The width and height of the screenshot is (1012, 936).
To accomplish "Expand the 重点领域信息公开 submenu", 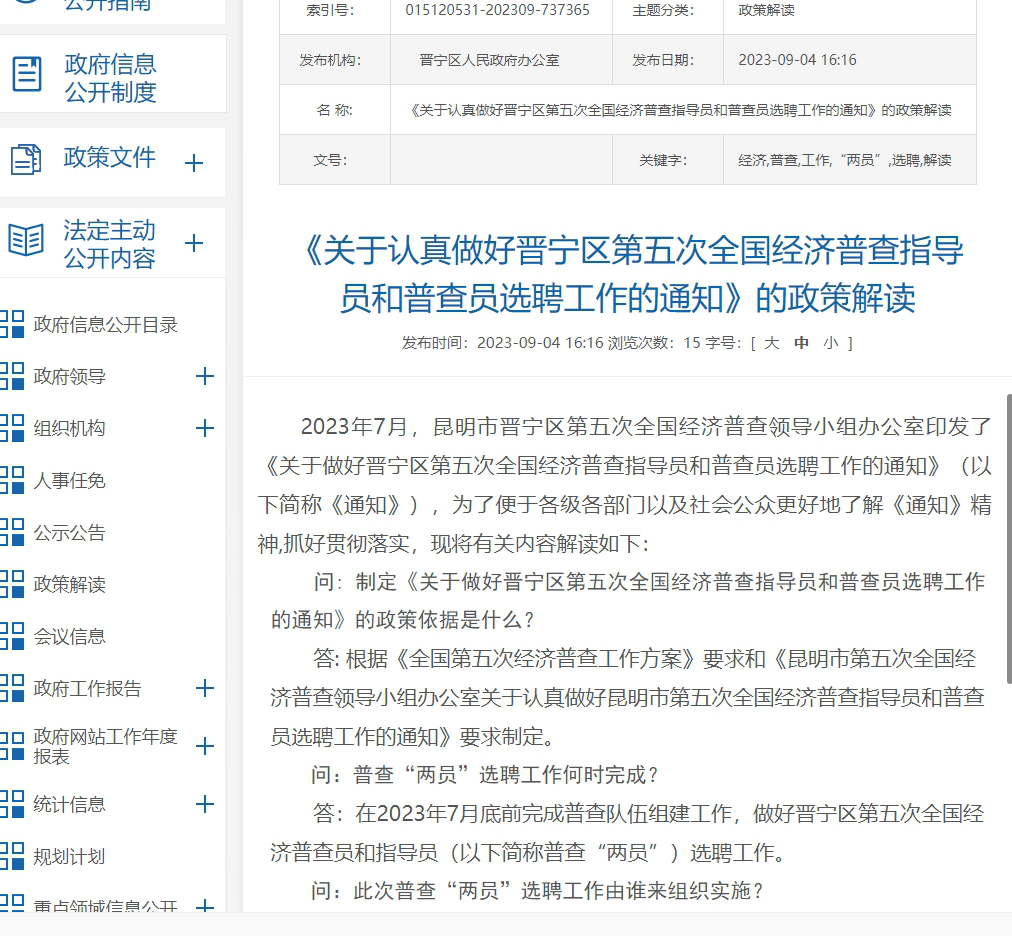I will point(205,906).
